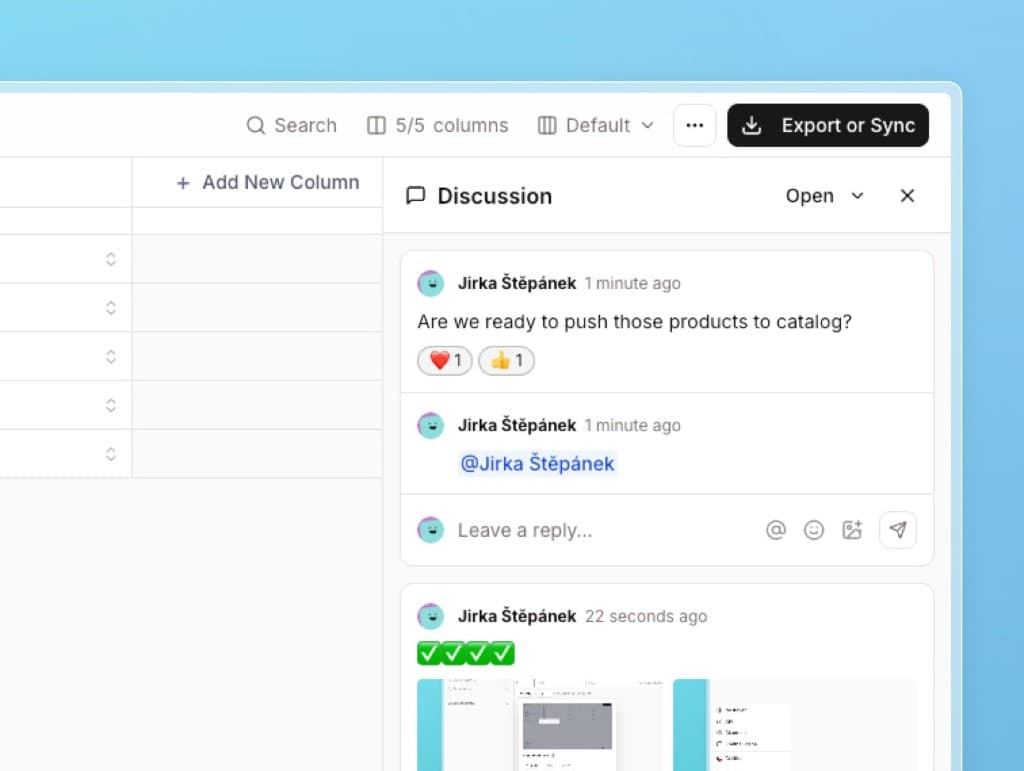Click the fourth row's up-down chevron
The image size is (1024, 771).
coord(110,405)
